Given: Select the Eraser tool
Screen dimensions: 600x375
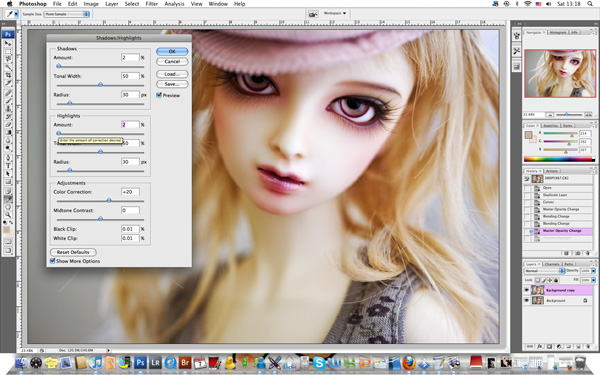Looking at the screenshot, I should [8, 124].
